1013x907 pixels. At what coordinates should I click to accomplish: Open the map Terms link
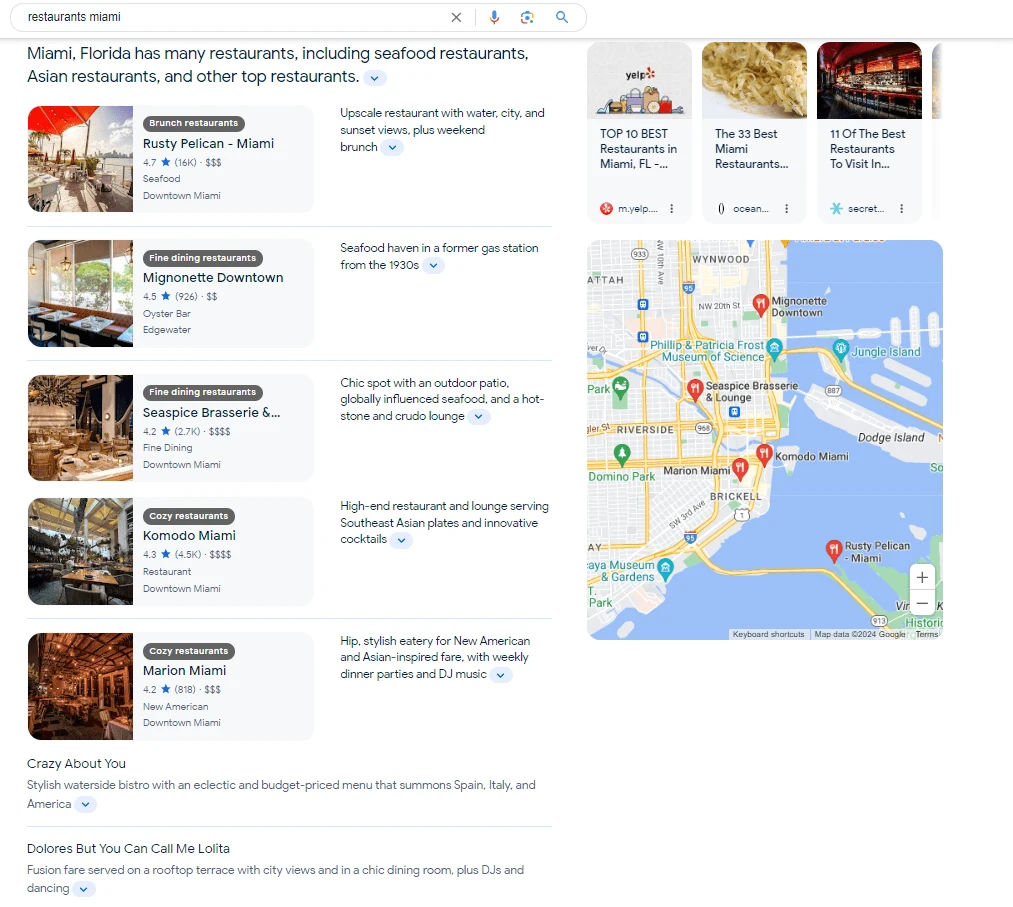pyautogui.click(x=926, y=634)
